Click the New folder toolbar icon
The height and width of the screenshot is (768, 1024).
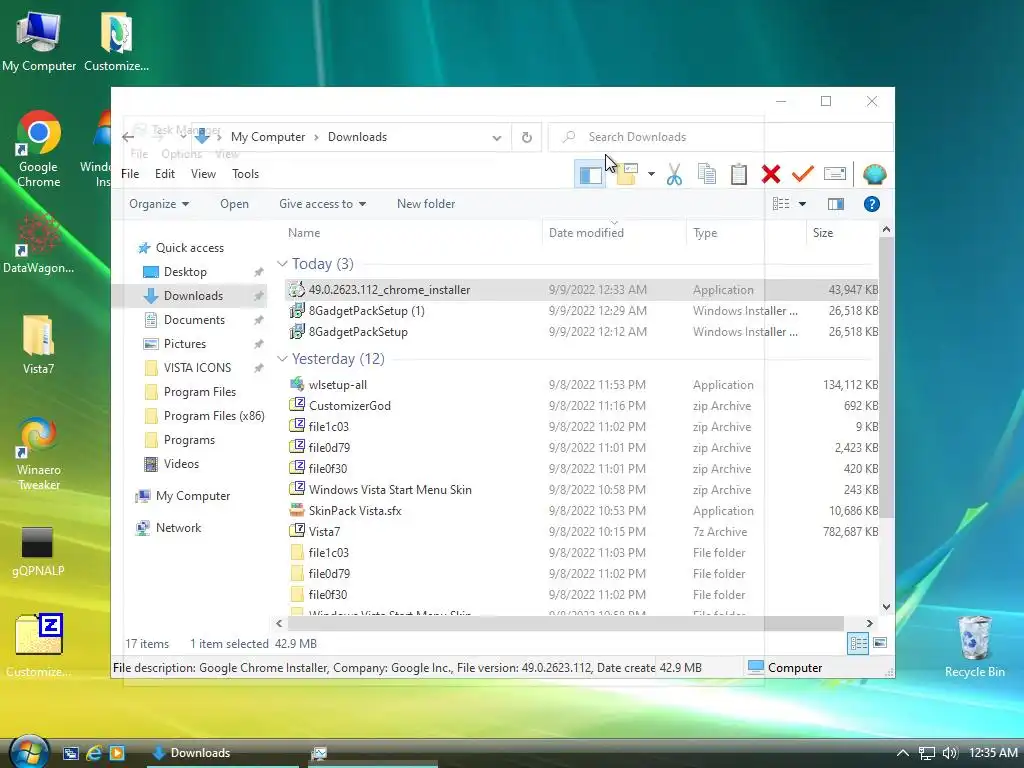pos(627,174)
